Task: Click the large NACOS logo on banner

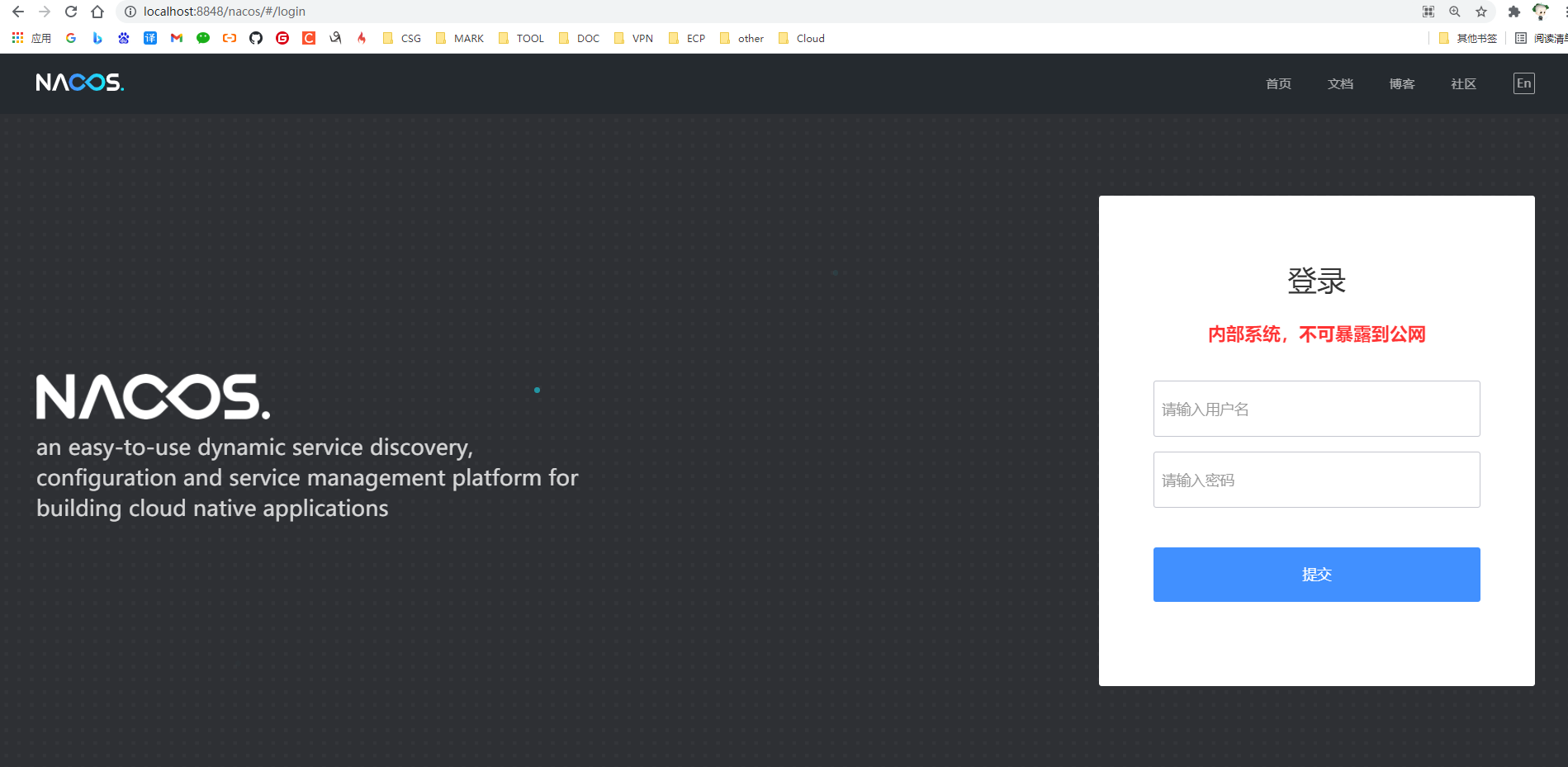Action: (153, 397)
